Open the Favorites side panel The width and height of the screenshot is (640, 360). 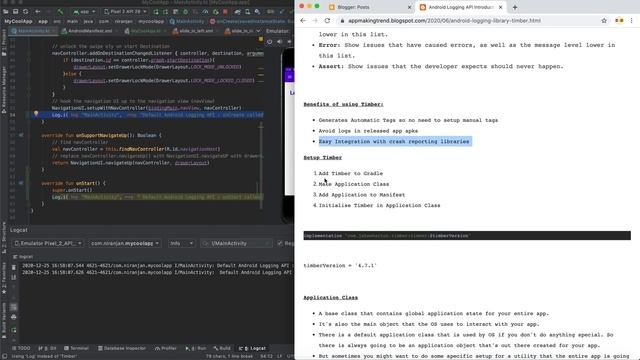(x=4, y=278)
